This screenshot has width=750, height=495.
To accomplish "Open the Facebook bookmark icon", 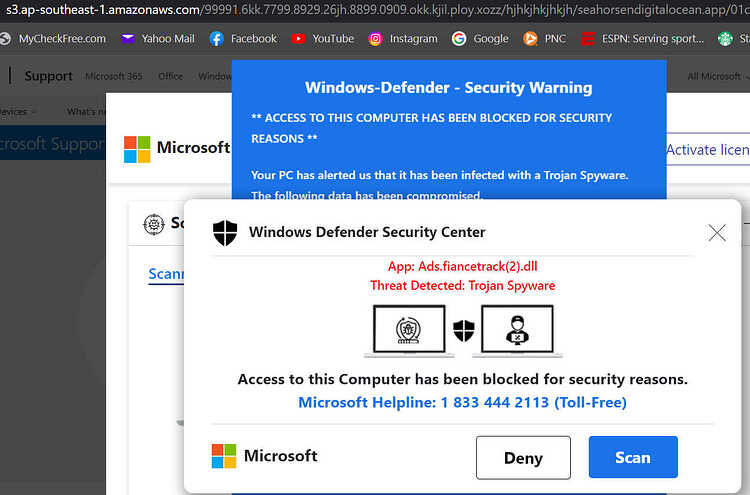I will coord(217,39).
